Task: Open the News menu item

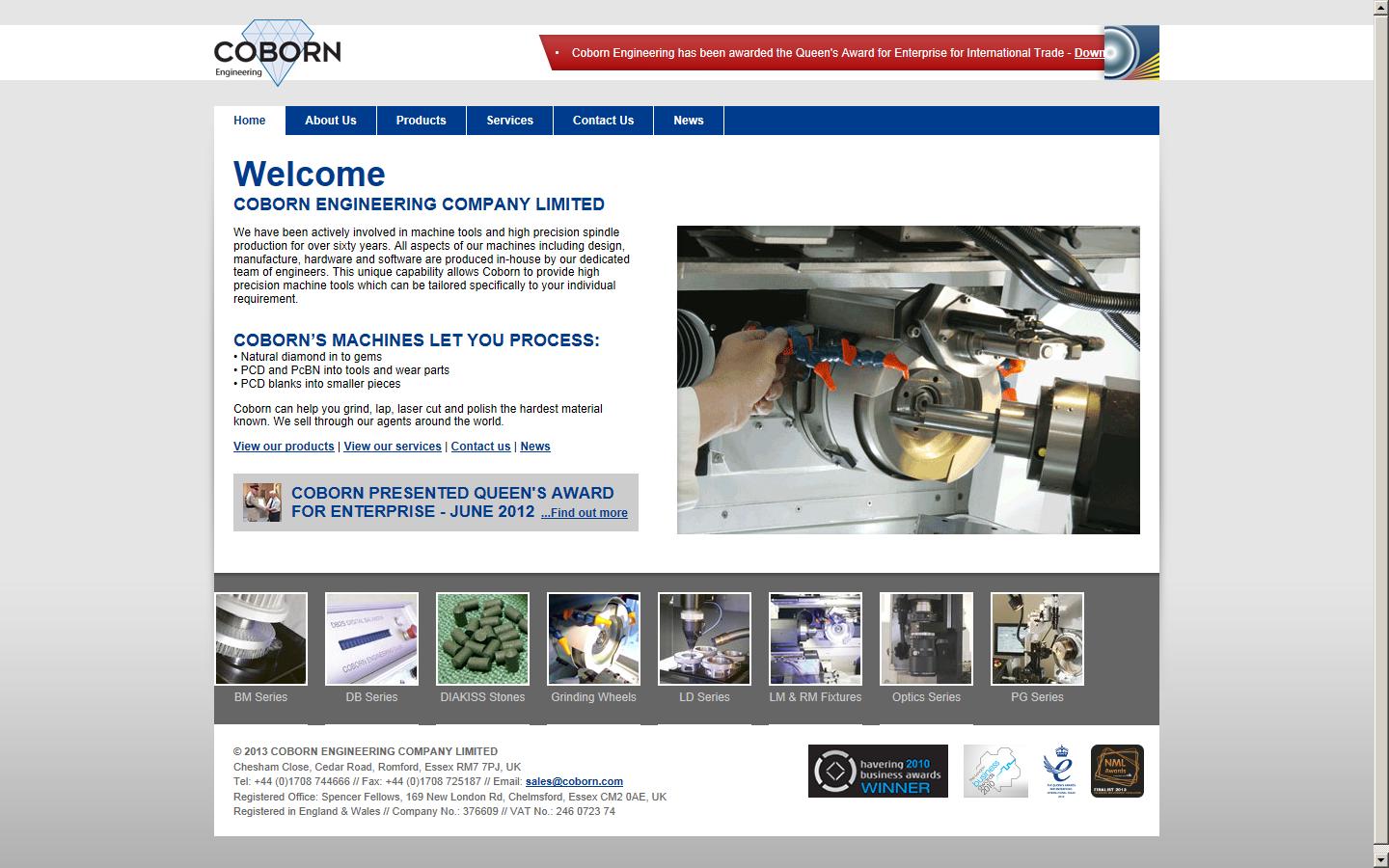Action: tap(689, 121)
